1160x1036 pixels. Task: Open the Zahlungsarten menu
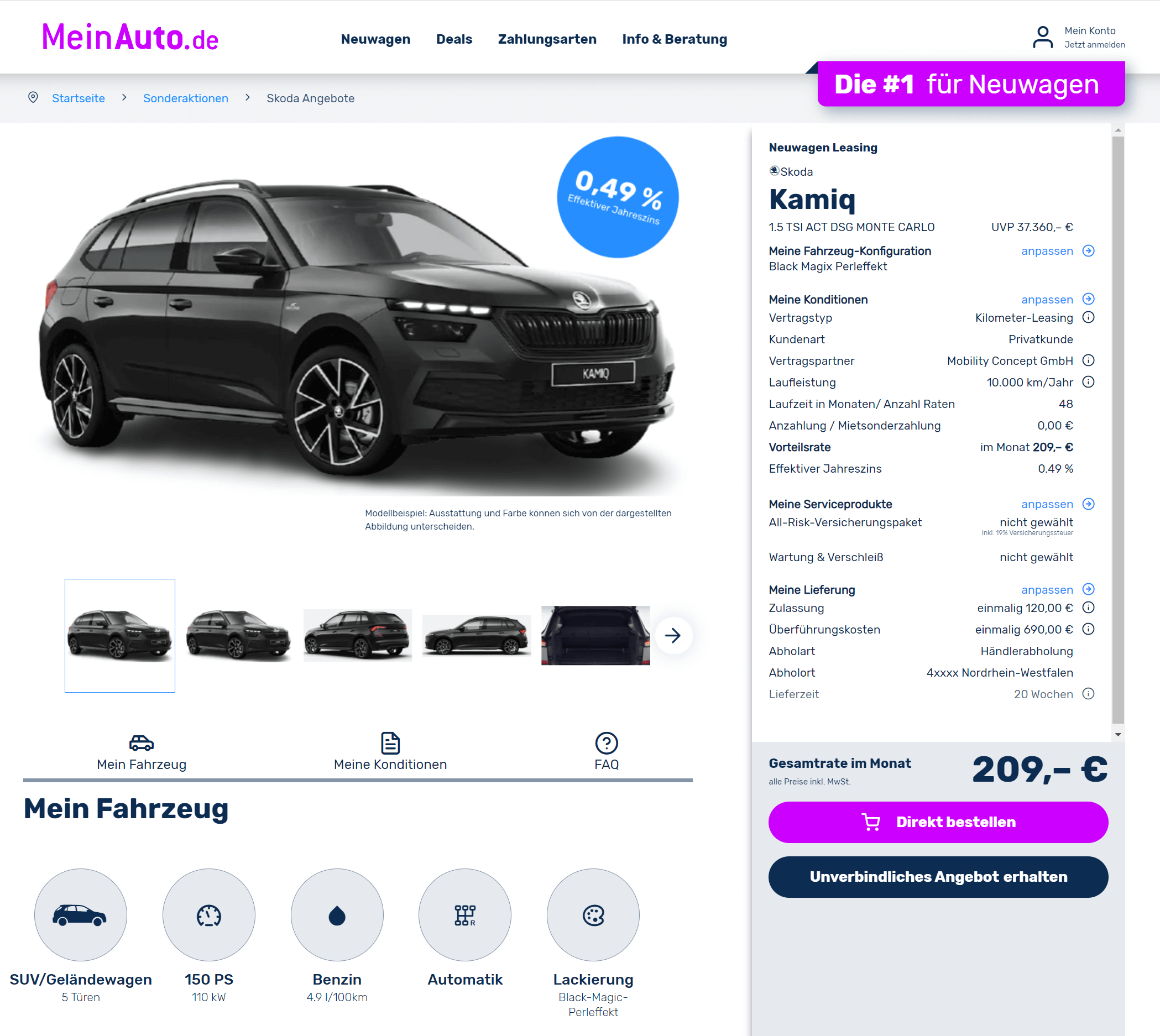pos(547,39)
